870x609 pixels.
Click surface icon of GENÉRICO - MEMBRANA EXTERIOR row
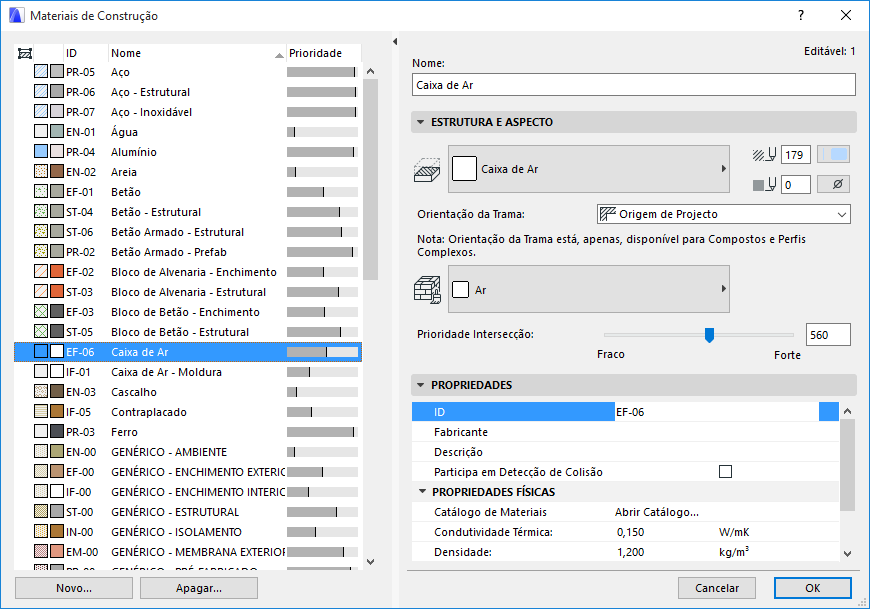coord(57,551)
